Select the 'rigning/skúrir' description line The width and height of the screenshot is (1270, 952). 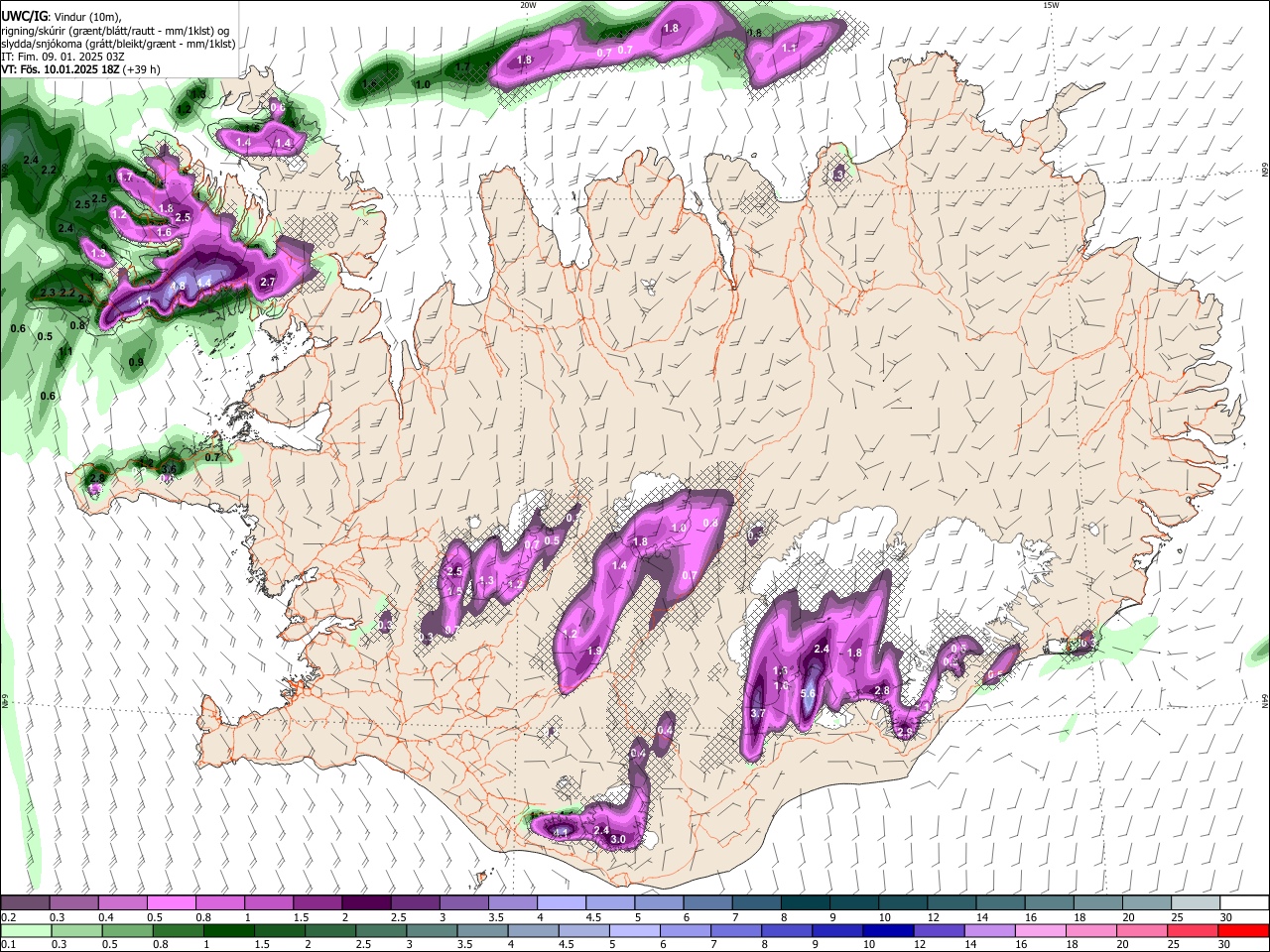point(116,31)
